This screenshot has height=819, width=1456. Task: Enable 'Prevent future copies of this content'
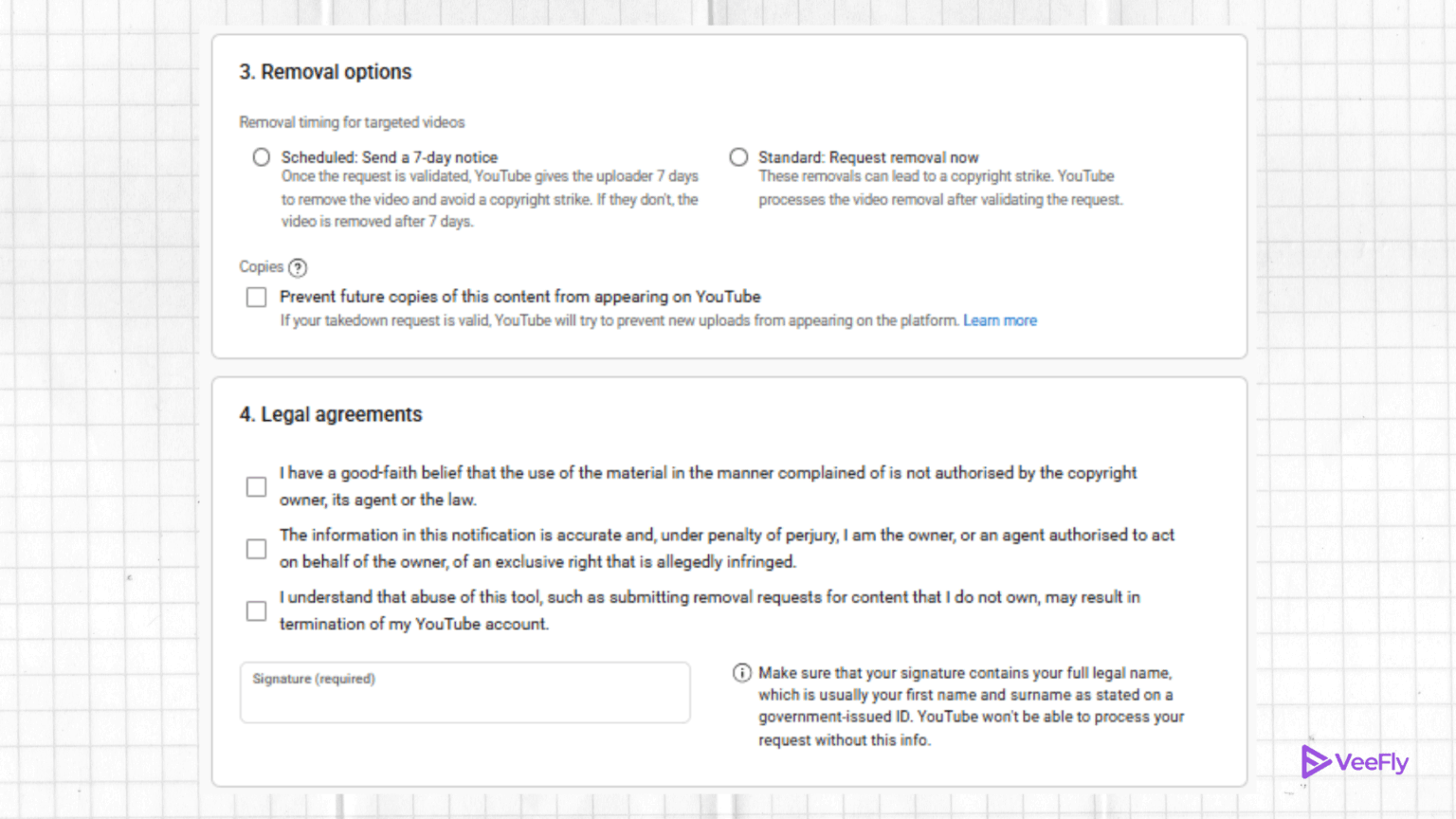[256, 297]
